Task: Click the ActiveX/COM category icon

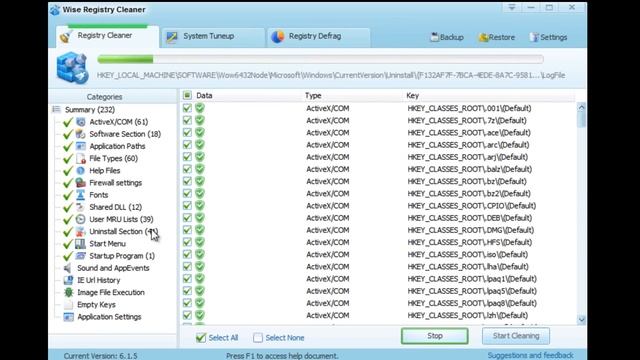Action: point(81,122)
